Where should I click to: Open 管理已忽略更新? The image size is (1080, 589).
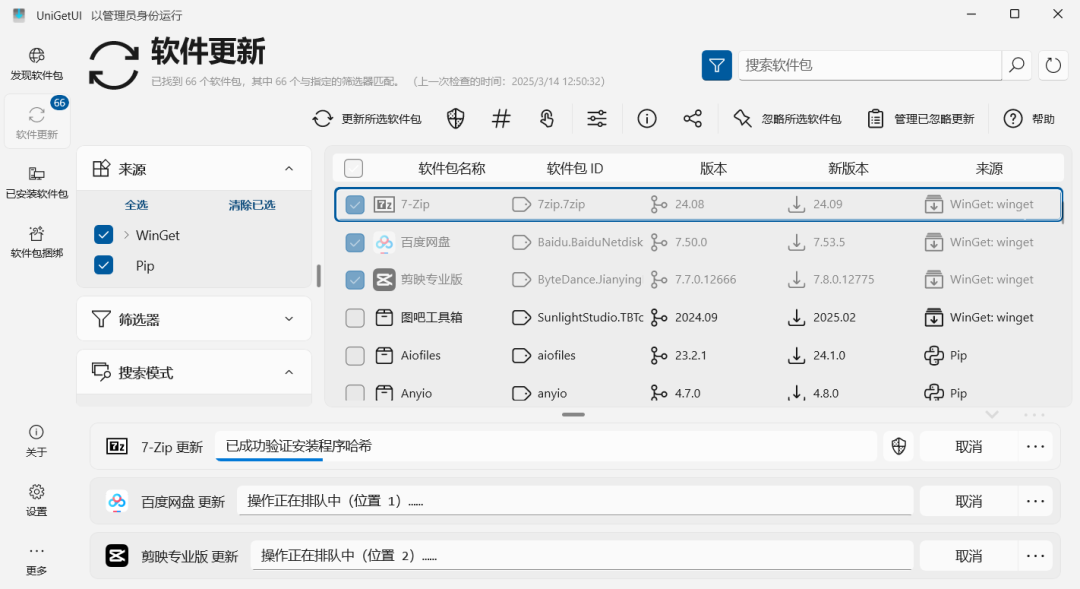pos(921,118)
